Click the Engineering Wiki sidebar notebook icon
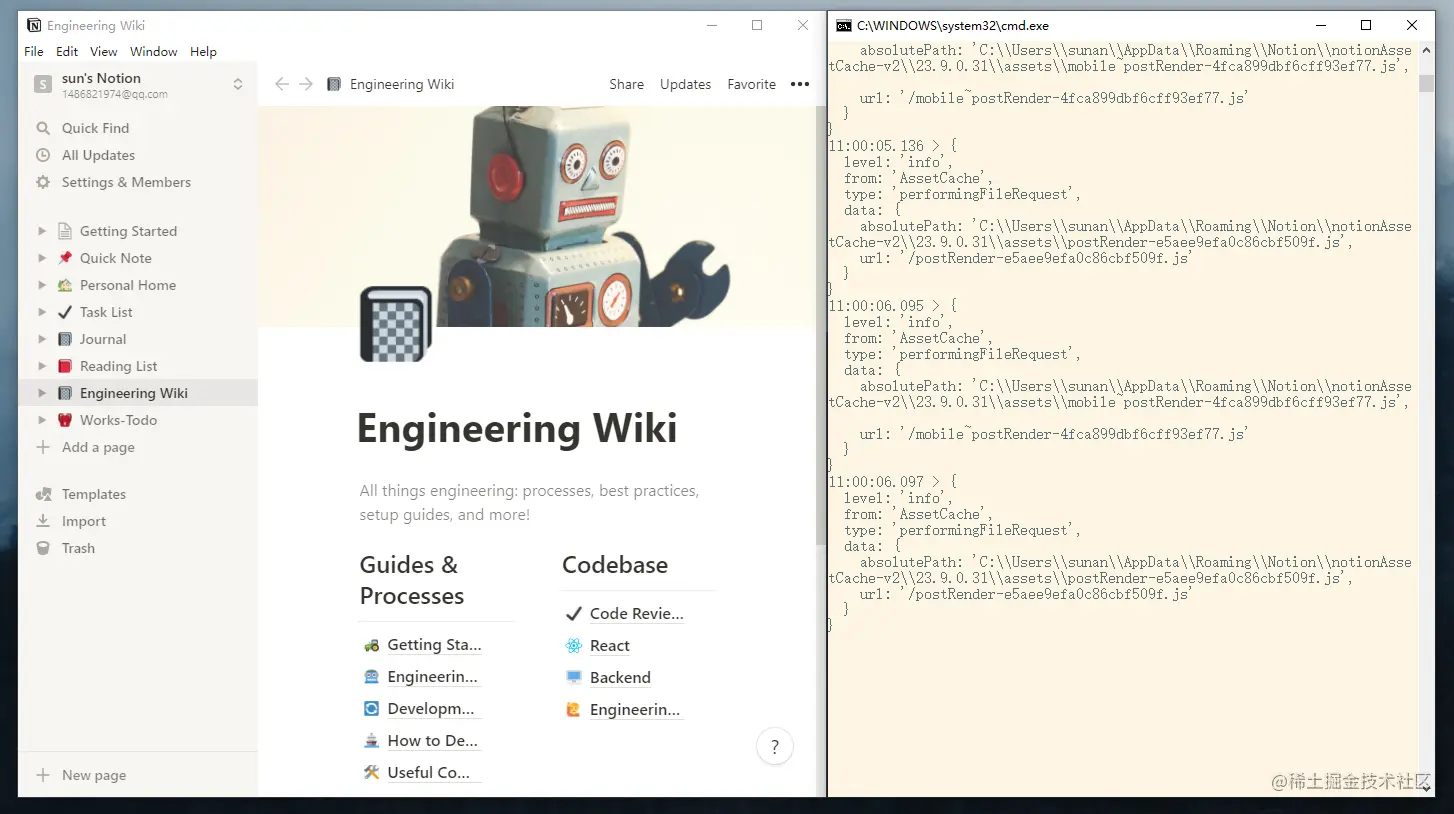The height and width of the screenshot is (814, 1454). point(65,393)
